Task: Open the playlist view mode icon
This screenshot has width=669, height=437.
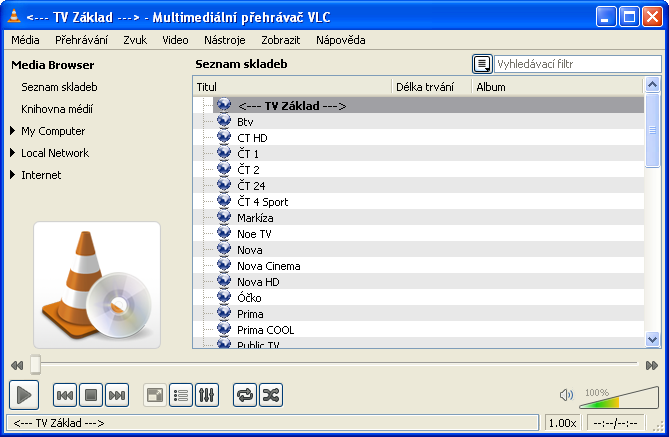Action: click(482, 64)
